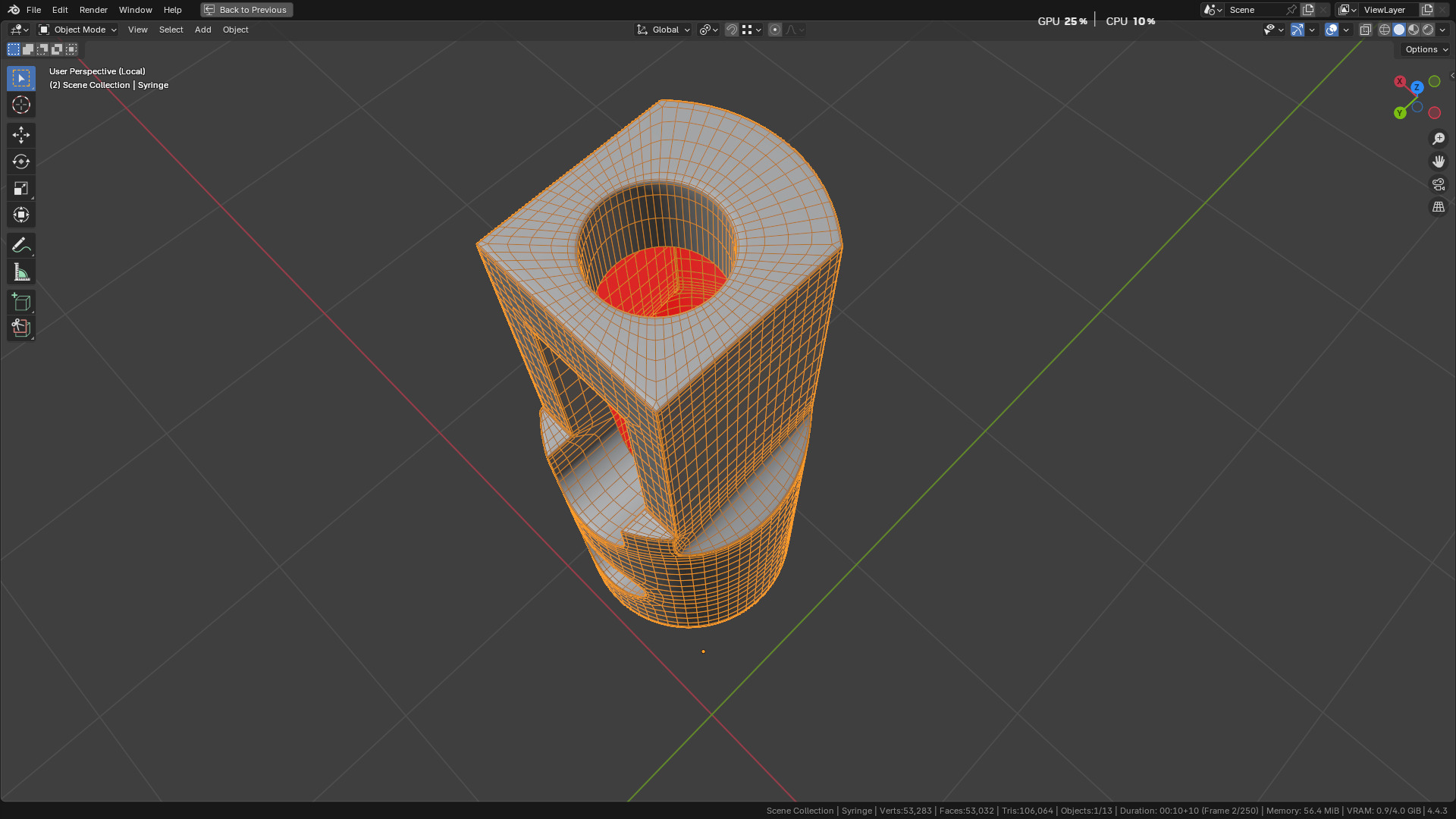Select the Cursor tool in toolbar
Screen dimensions: 1456x819
[21, 105]
